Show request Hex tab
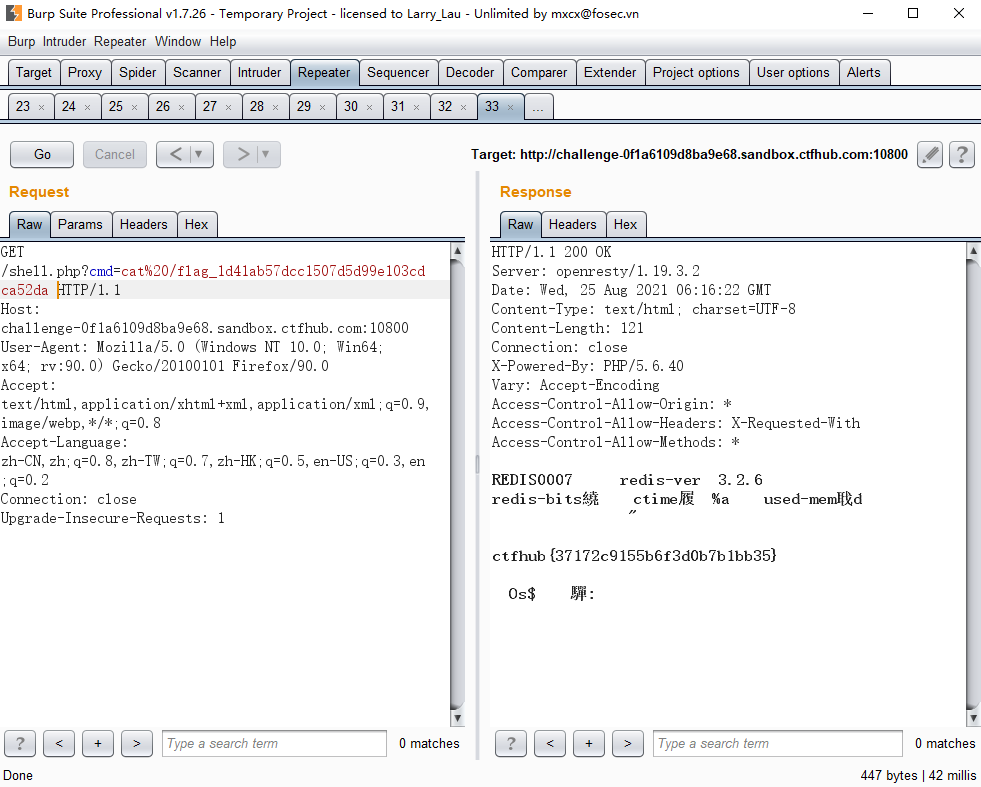Image resolution: width=981 pixels, height=787 pixels. tap(196, 225)
